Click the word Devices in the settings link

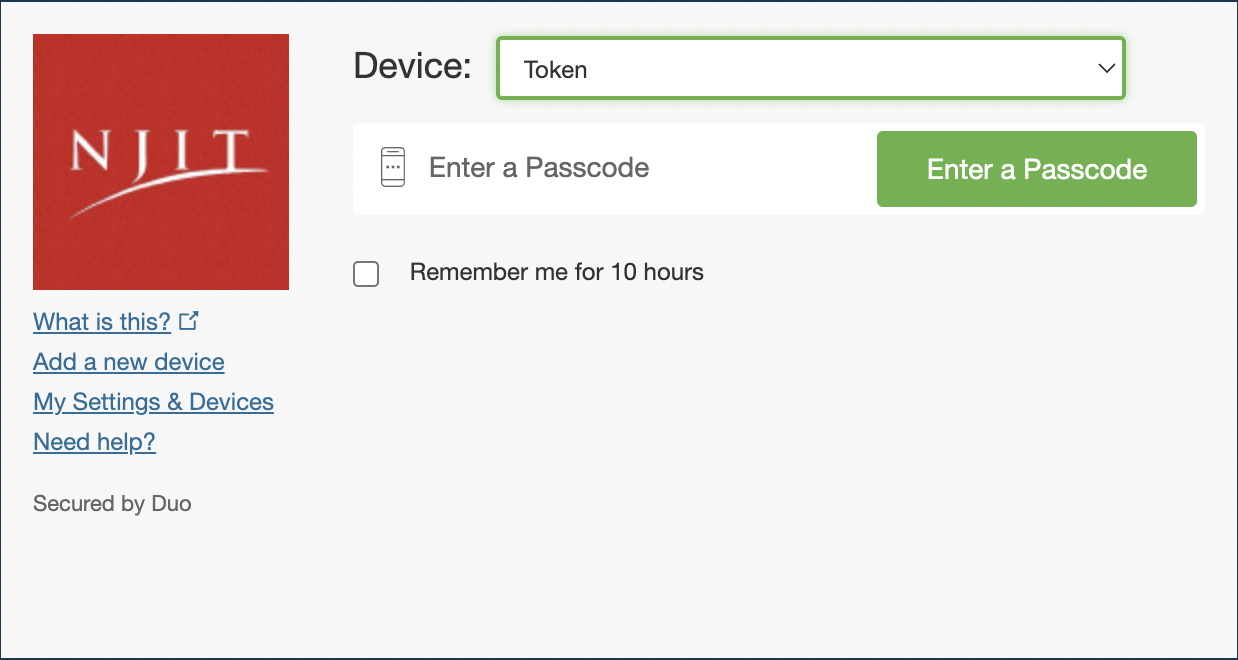231,402
